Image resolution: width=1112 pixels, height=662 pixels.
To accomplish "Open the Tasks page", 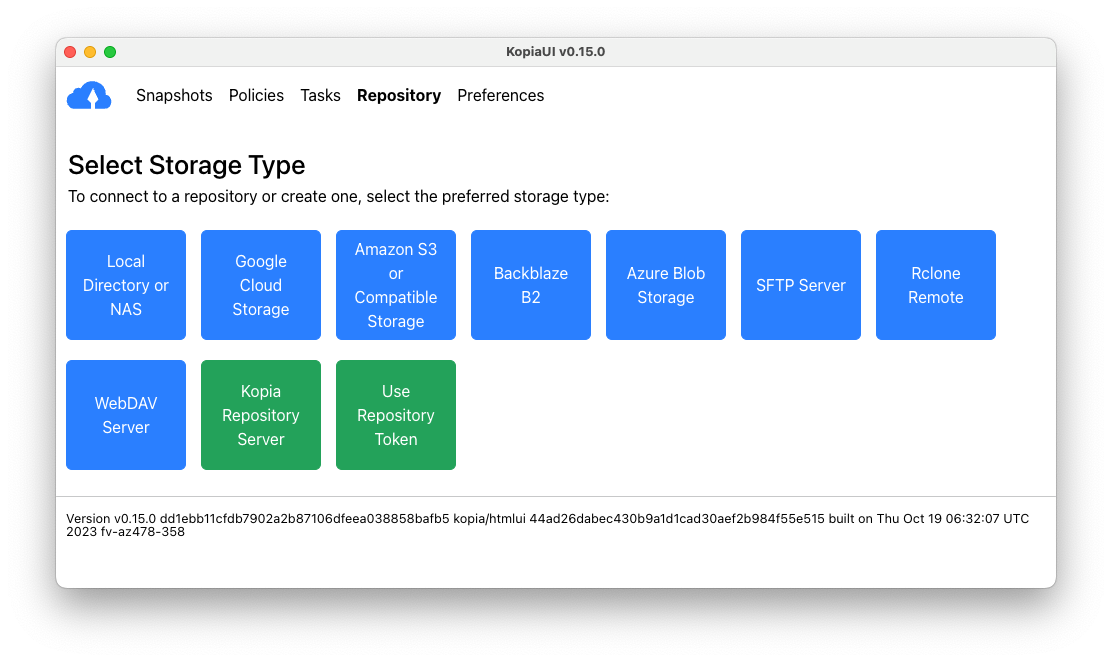I will coord(320,95).
